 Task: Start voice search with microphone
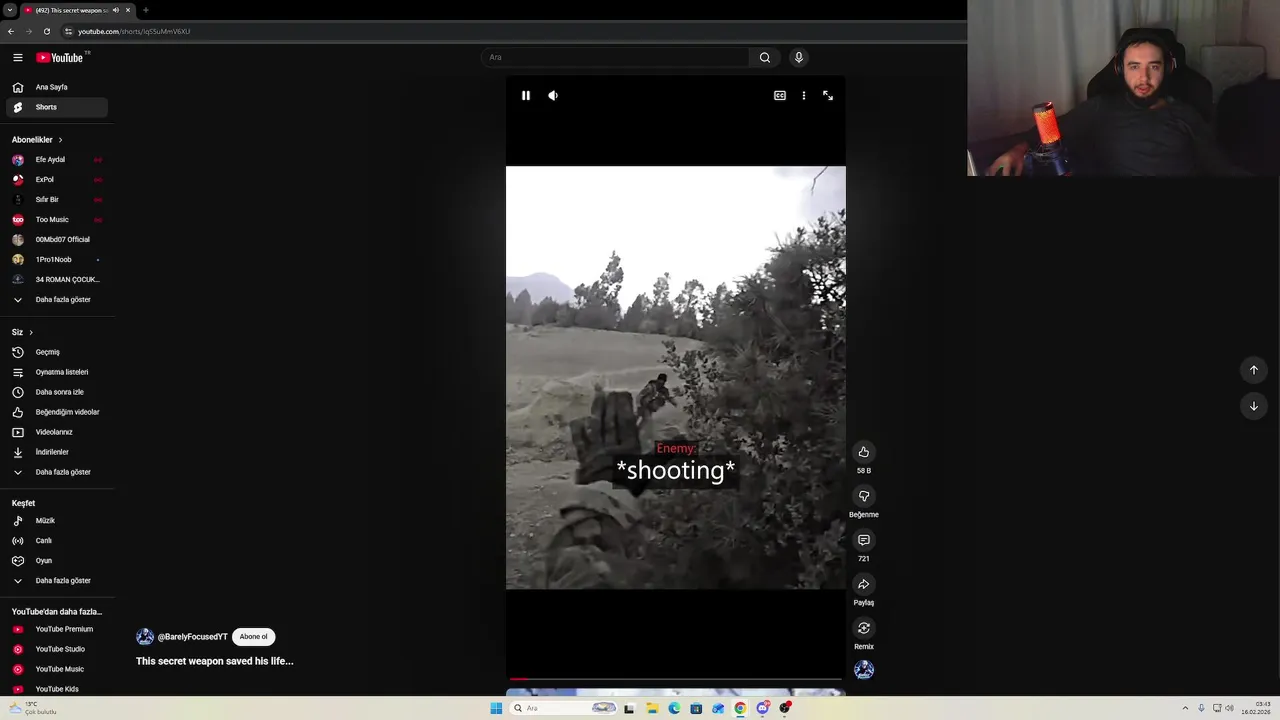click(799, 57)
